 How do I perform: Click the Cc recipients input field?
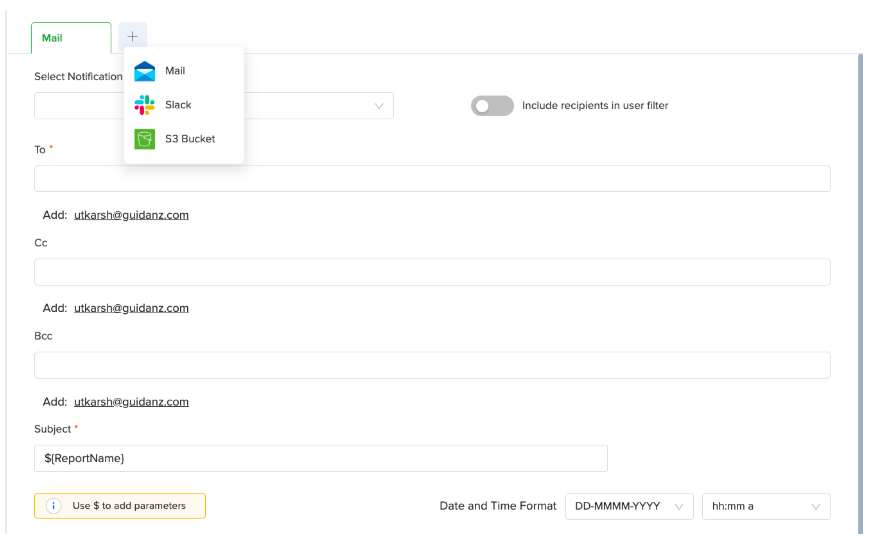(432, 272)
